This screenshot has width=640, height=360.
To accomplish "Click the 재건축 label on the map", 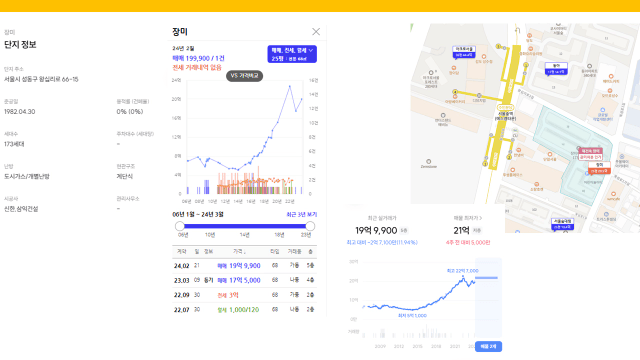I will [590, 153].
